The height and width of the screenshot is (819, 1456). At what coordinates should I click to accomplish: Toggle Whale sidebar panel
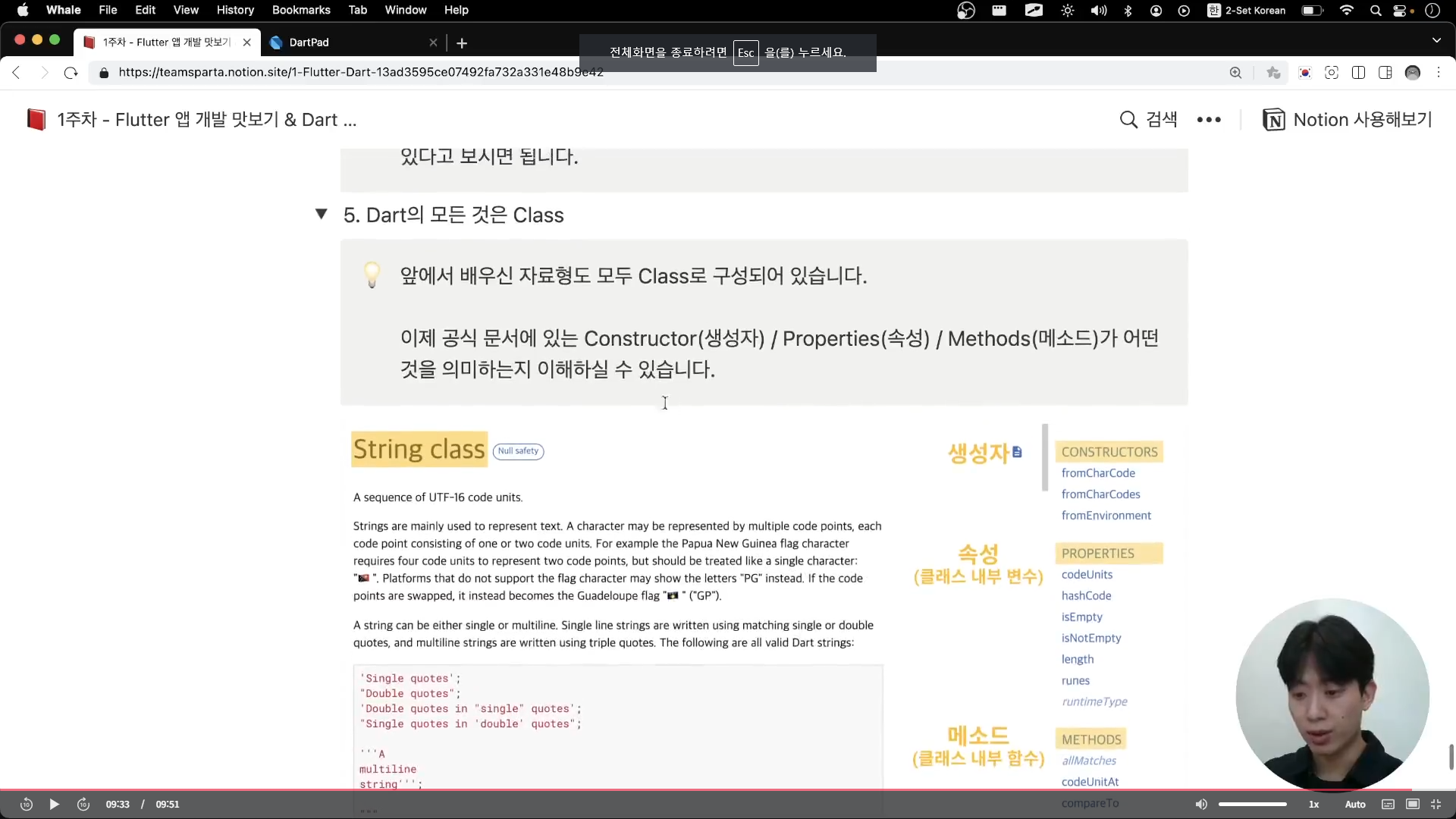tap(1385, 73)
